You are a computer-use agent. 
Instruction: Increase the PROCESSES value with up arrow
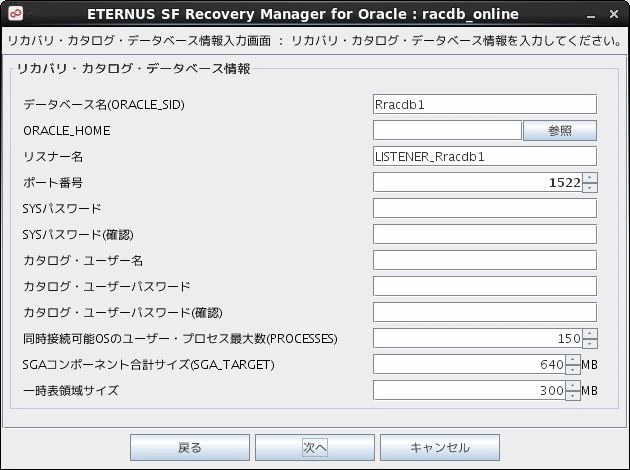tap(589, 333)
